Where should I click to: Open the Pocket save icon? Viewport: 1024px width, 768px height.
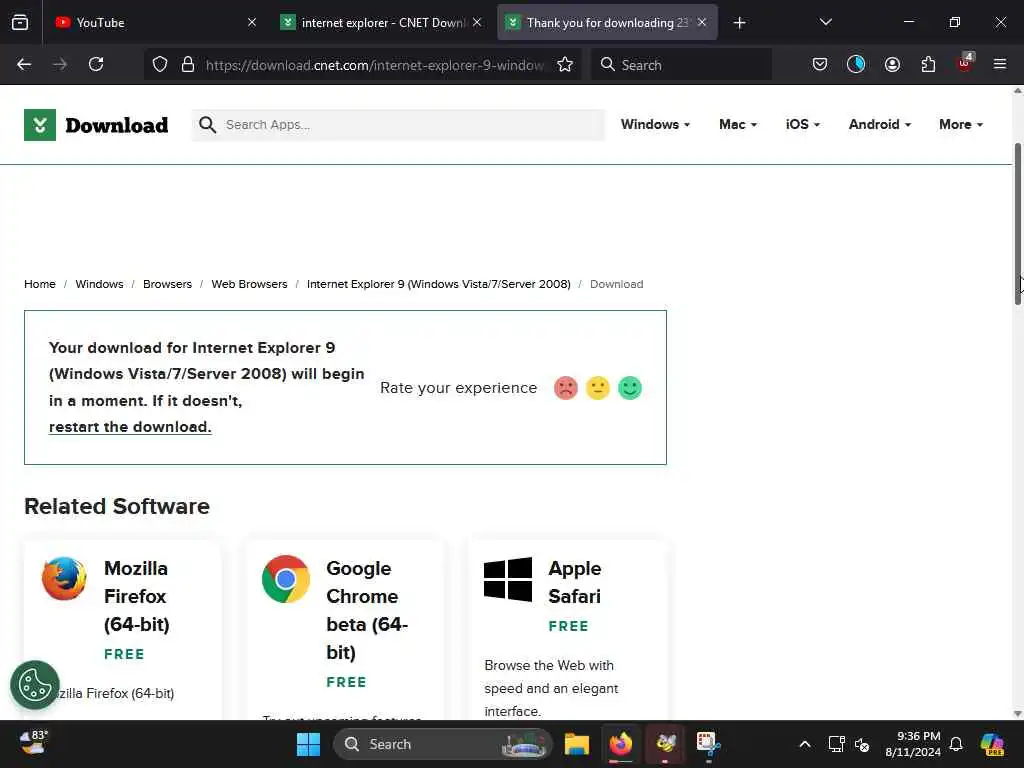(x=820, y=64)
